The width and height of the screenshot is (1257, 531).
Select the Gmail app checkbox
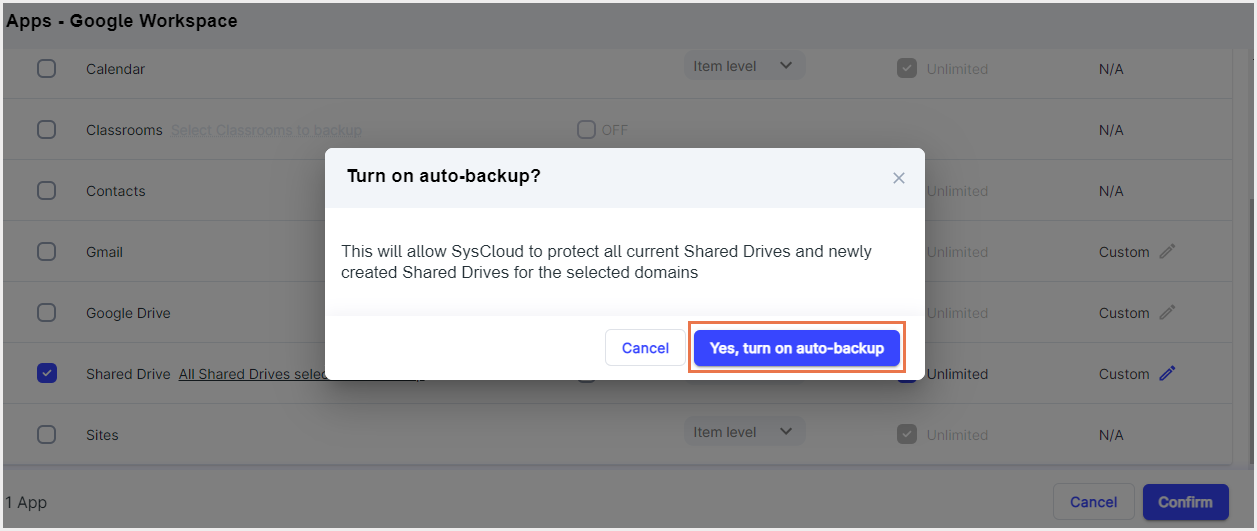pyautogui.click(x=47, y=252)
